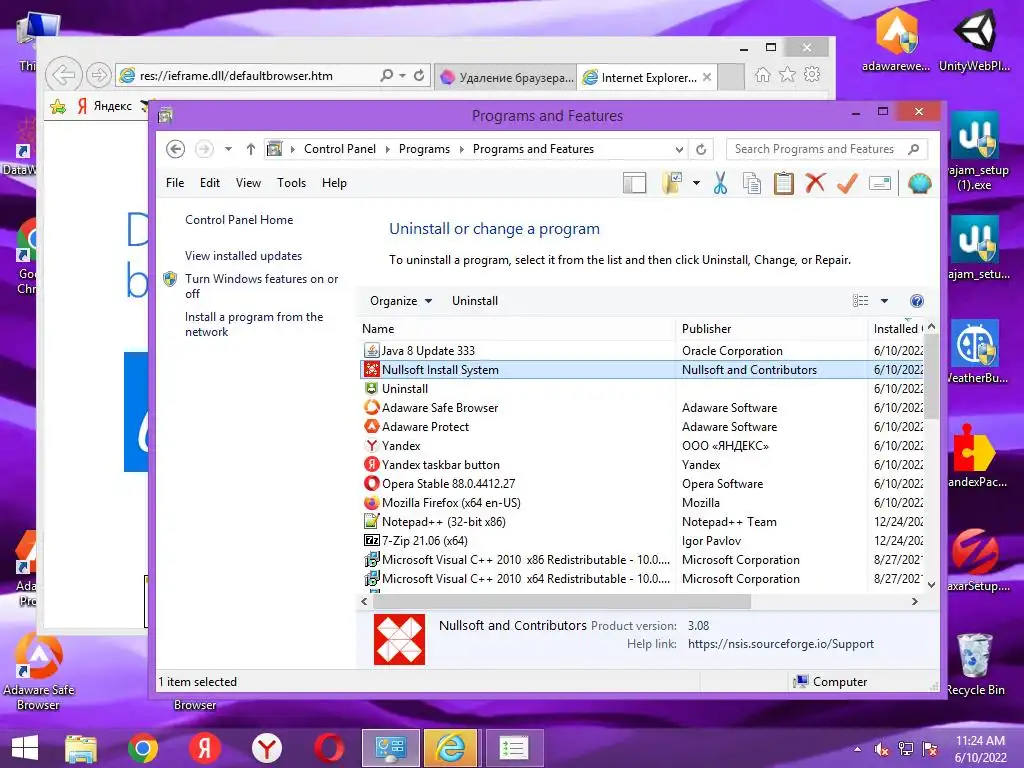Click the Copy toolbar icon
This screenshot has width=1024, height=768.
(752, 184)
